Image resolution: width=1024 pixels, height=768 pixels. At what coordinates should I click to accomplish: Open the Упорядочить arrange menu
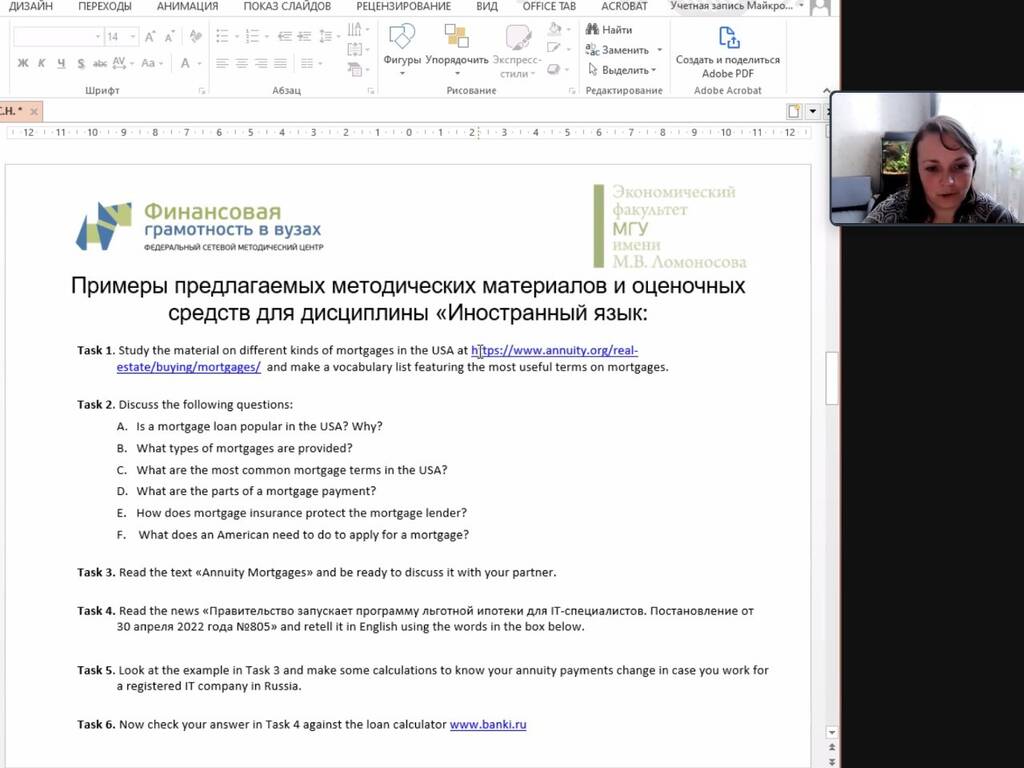click(x=456, y=49)
